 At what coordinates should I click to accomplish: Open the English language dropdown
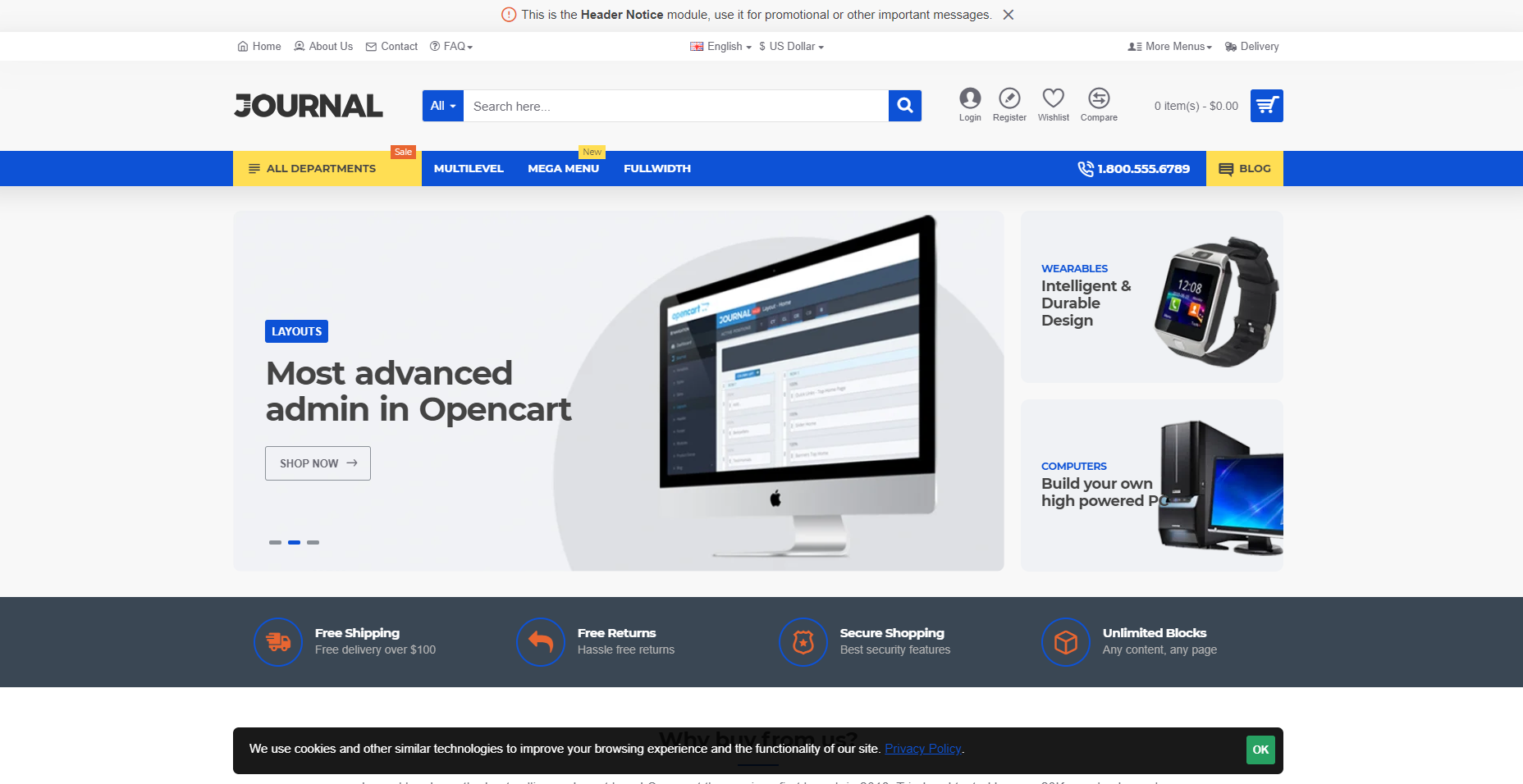720,47
